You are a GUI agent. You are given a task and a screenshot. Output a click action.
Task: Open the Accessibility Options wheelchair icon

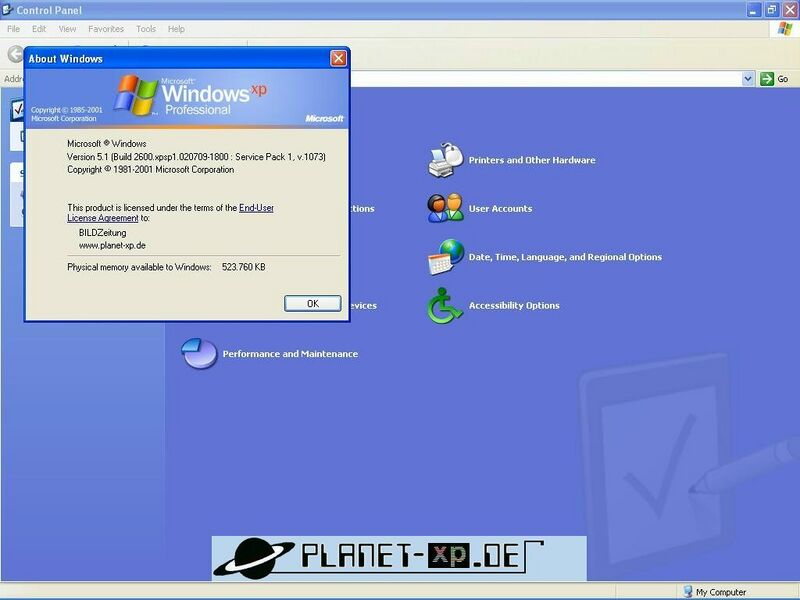[444, 306]
